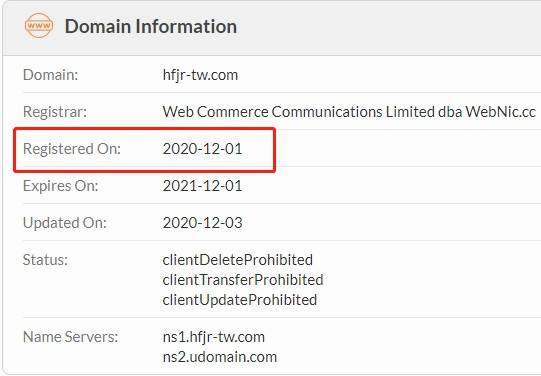Click the expiry date 2021-12-01

click(203, 186)
